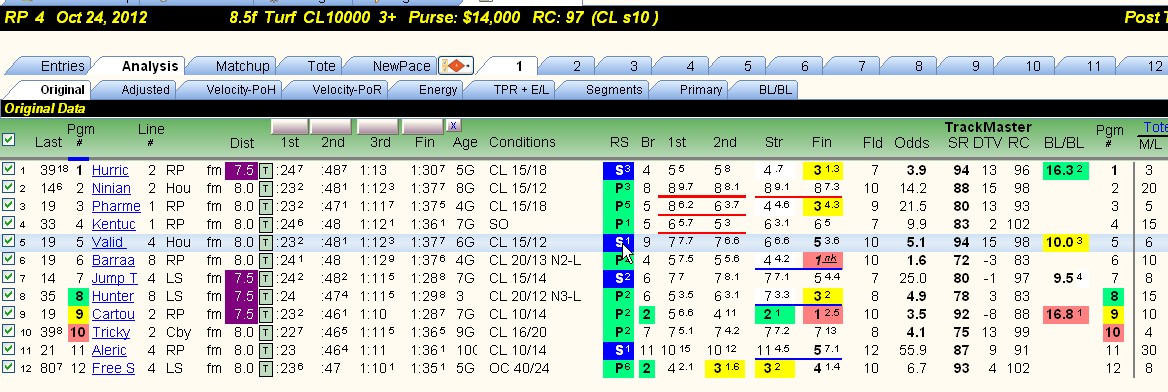1168x392 pixels.
Task: Click the blank button above 1st column
Action: pos(289,126)
